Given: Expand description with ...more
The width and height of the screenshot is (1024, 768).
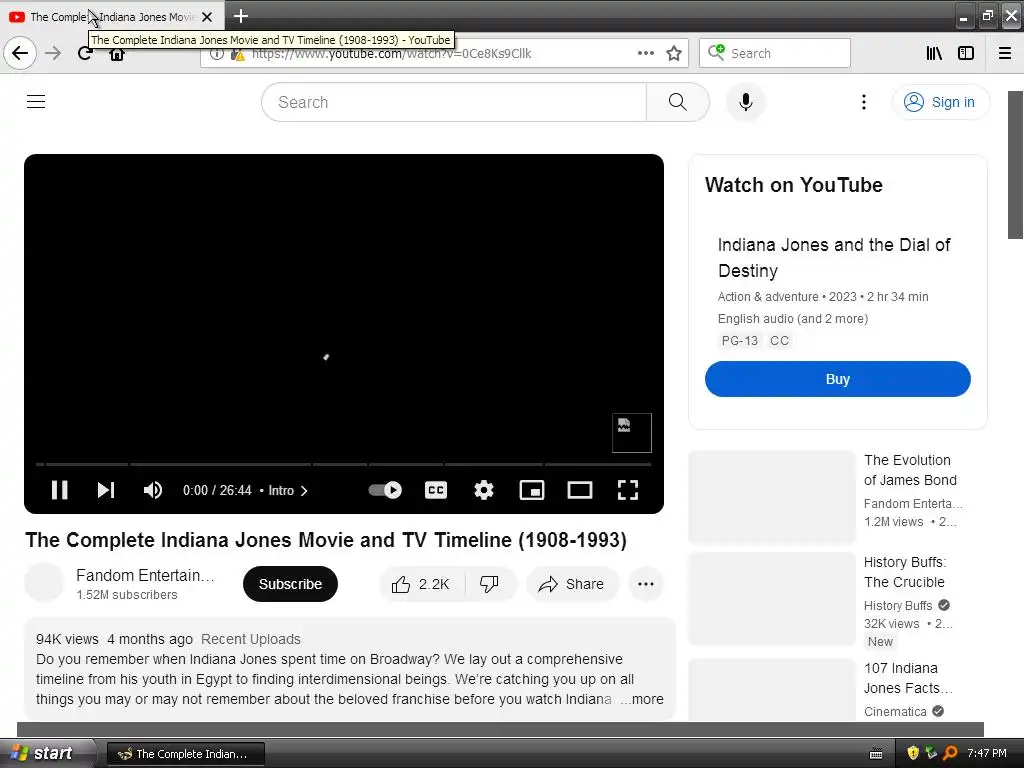Looking at the screenshot, I should tap(642, 699).
